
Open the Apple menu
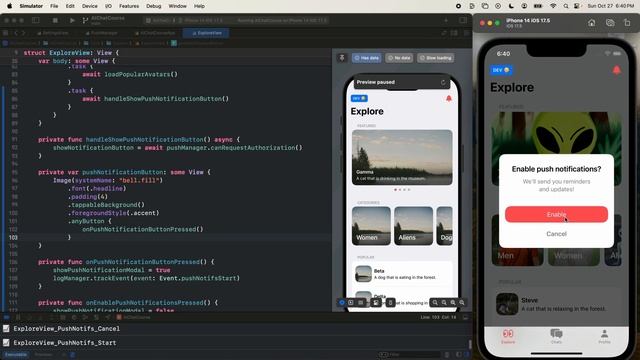tap(9, 6)
